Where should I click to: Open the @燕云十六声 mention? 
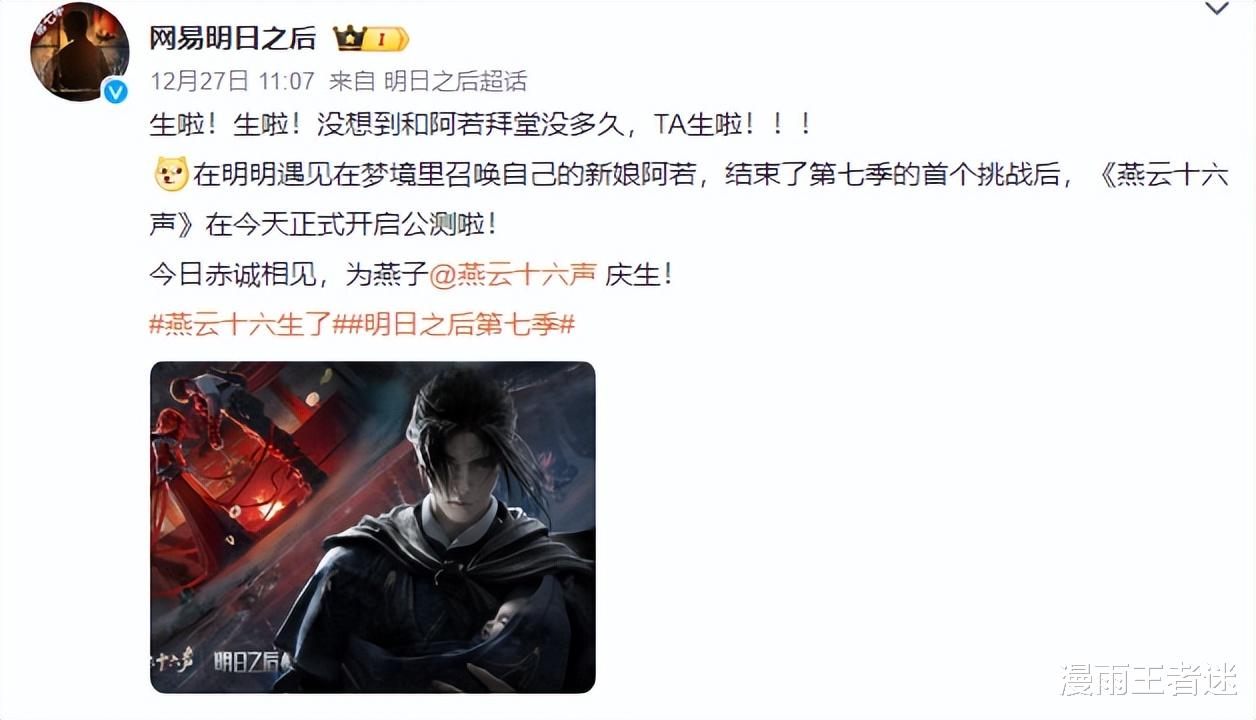click(x=513, y=275)
